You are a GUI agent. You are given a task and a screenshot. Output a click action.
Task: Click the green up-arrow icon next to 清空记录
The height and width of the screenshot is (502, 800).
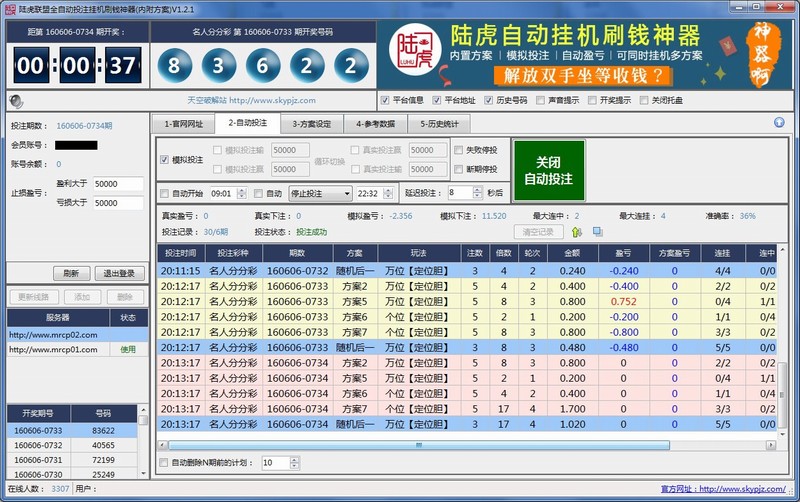click(577, 232)
